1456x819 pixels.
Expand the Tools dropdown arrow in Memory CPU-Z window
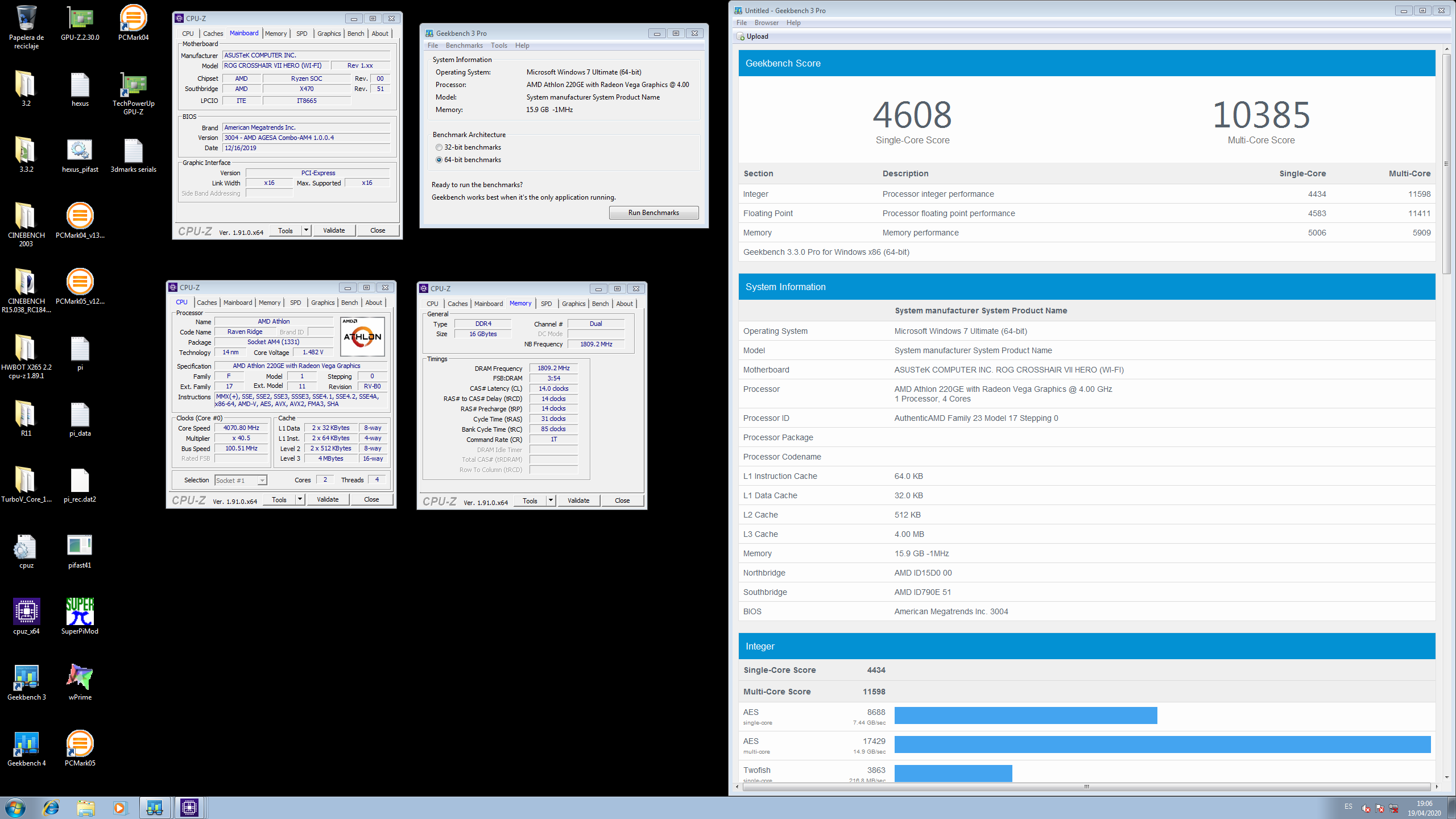pos(551,500)
